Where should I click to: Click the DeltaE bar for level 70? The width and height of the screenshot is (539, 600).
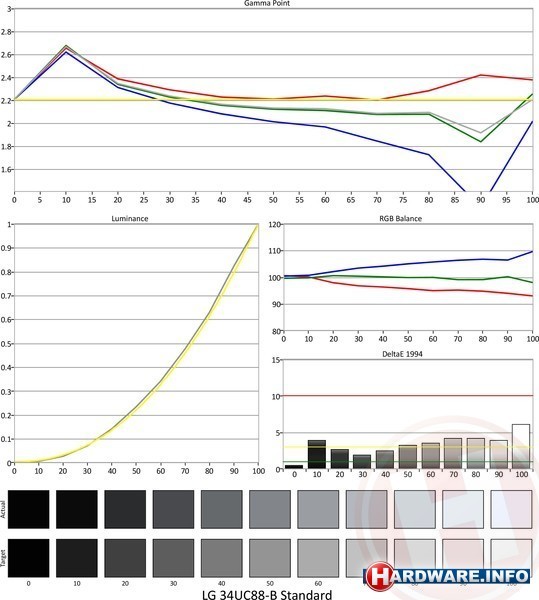tap(453, 453)
